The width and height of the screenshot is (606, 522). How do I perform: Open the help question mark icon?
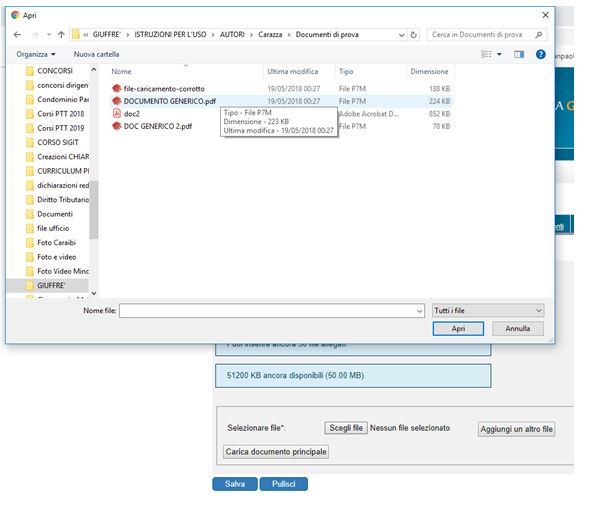pos(541,54)
